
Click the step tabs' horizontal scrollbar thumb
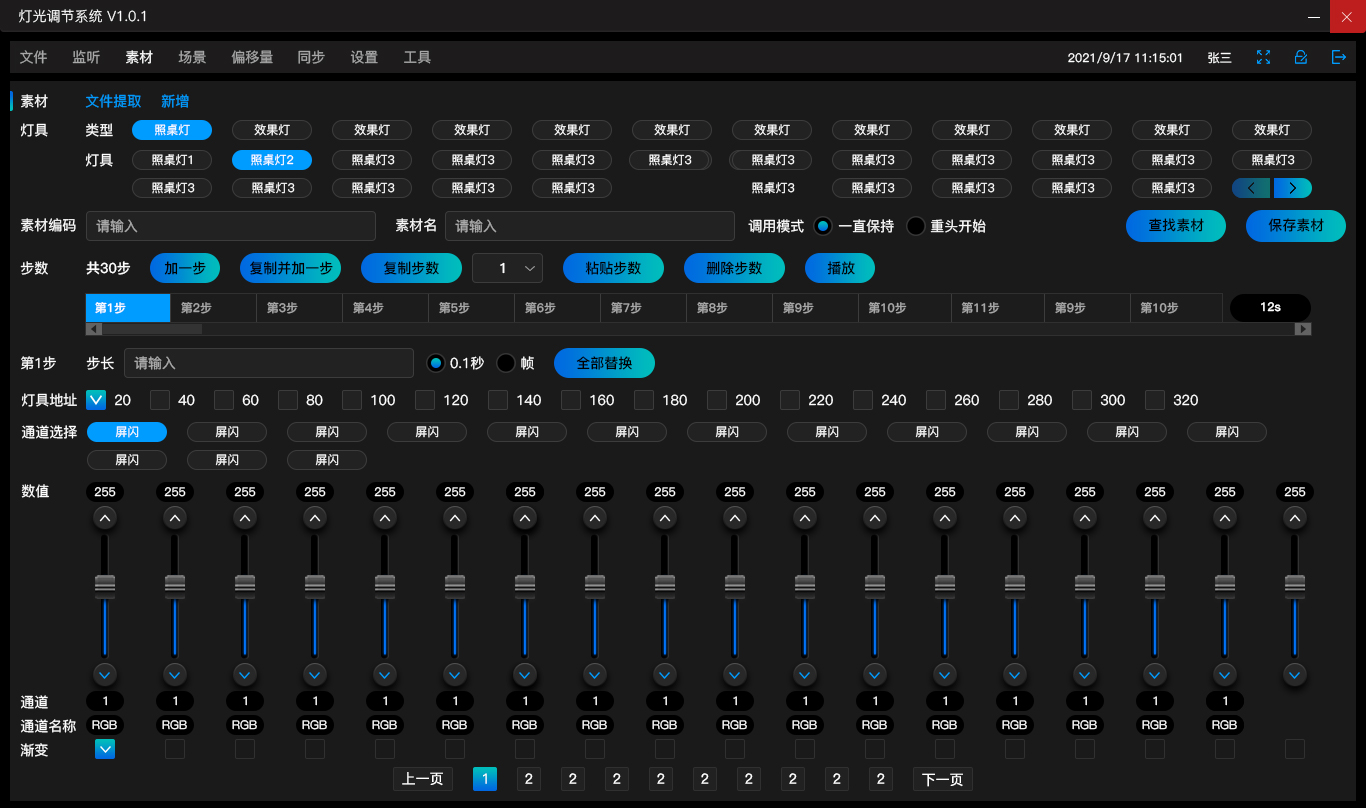click(152, 329)
